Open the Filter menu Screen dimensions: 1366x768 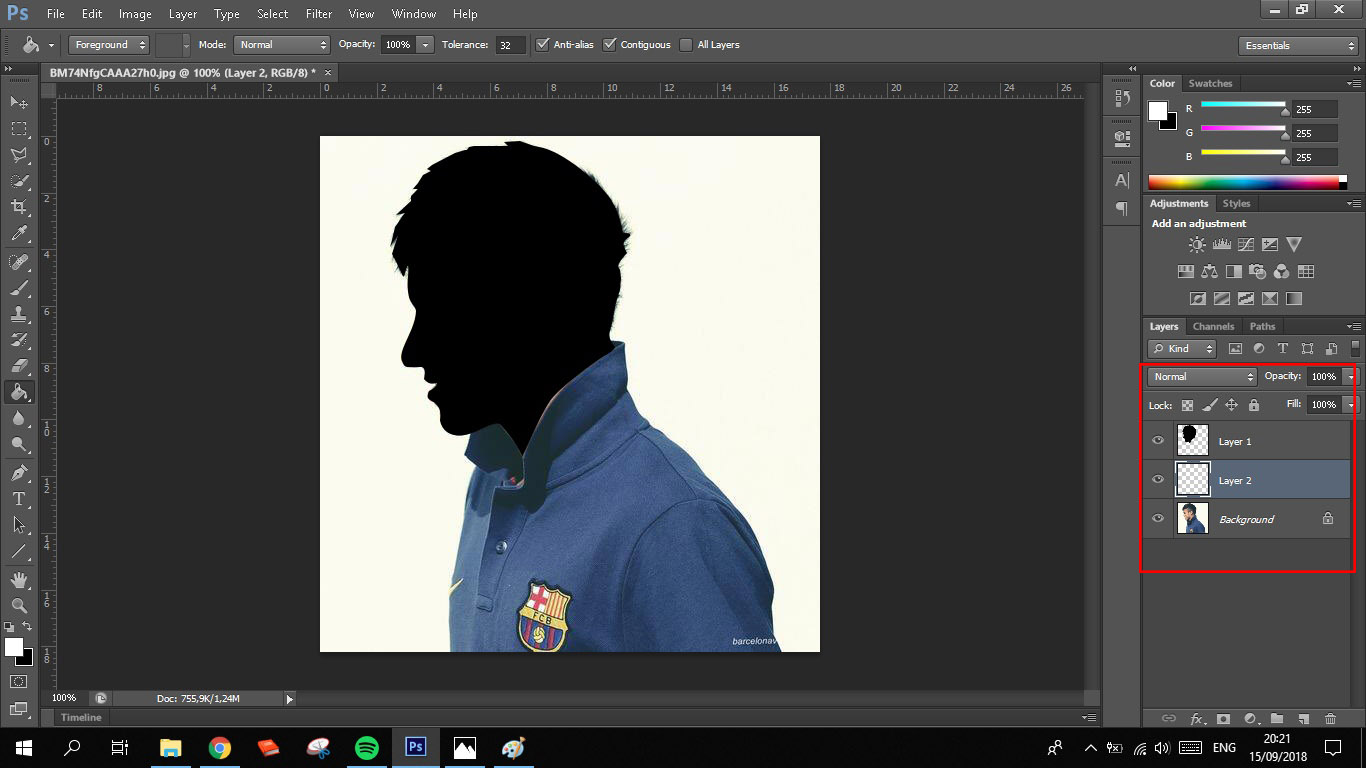tap(319, 14)
